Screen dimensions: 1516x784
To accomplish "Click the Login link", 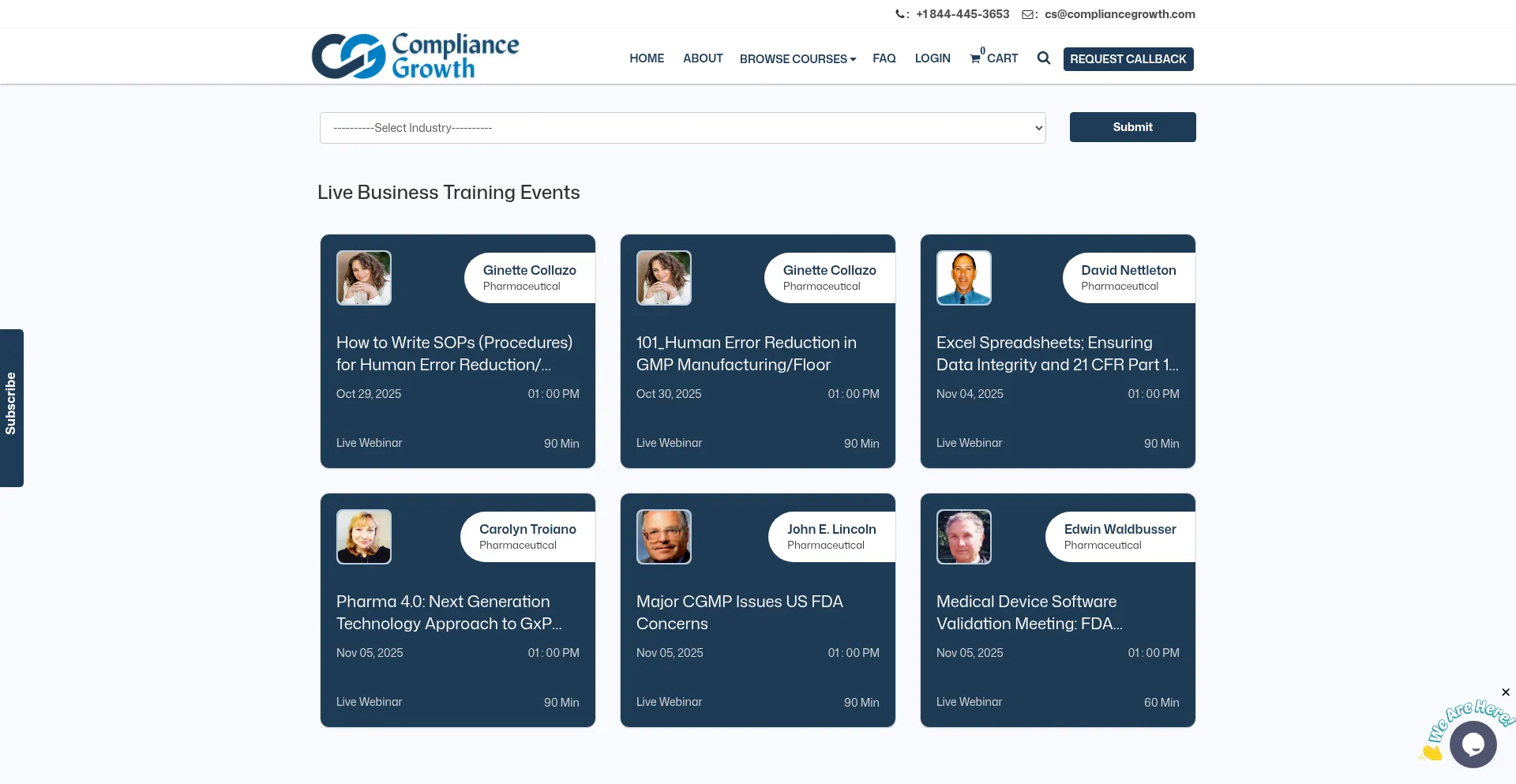I will click(932, 58).
